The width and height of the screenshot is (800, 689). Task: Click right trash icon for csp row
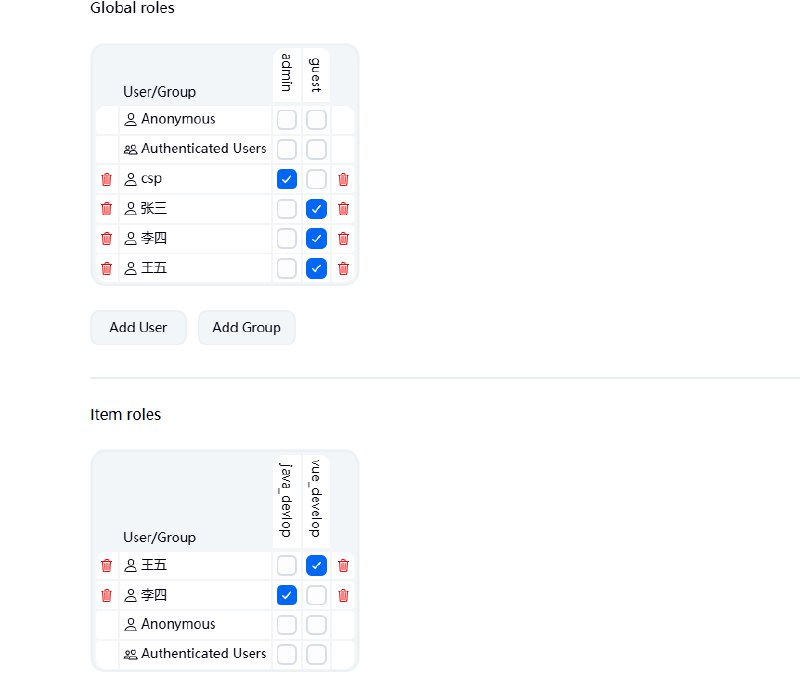tap(344, 180)
